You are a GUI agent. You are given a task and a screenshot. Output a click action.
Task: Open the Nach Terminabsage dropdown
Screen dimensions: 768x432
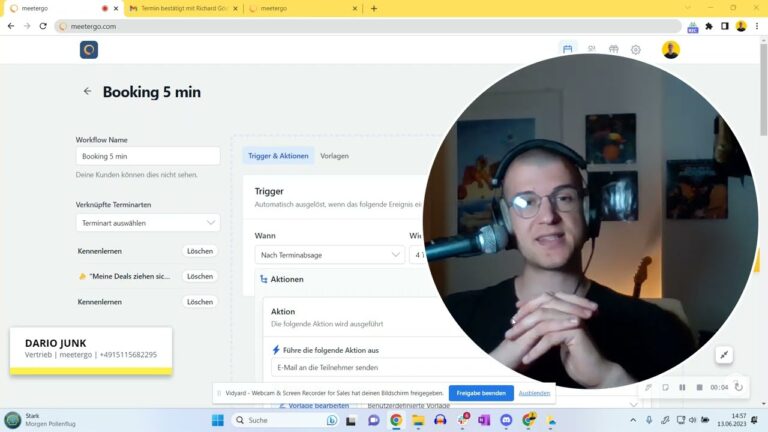(329, 255)
